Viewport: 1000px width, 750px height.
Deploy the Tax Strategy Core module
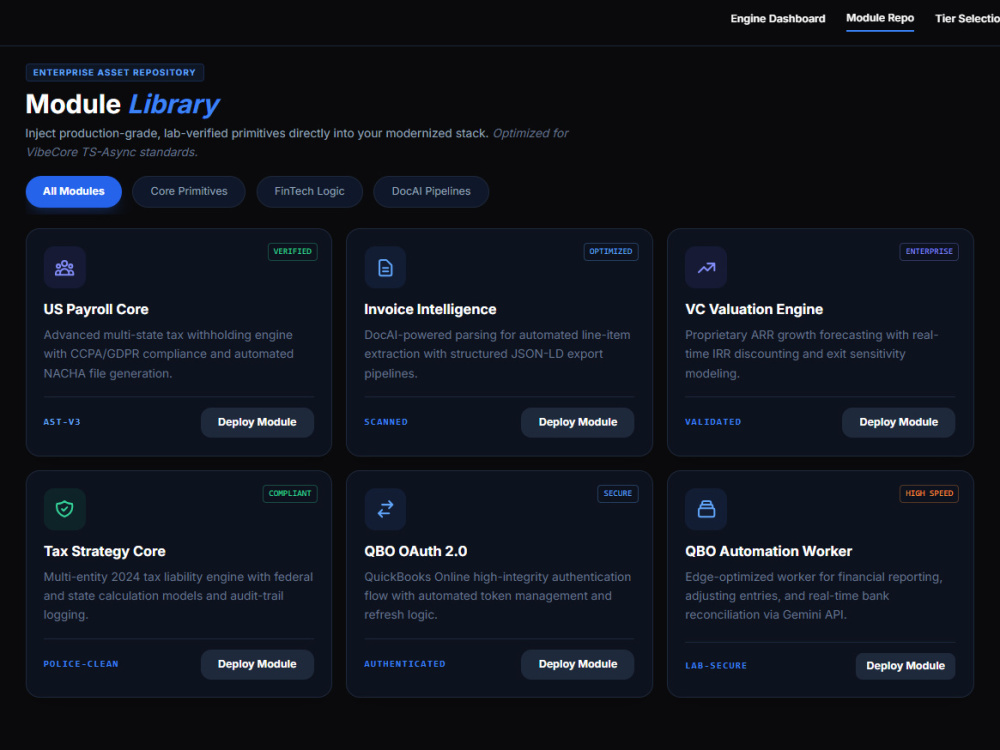point(257,664)
